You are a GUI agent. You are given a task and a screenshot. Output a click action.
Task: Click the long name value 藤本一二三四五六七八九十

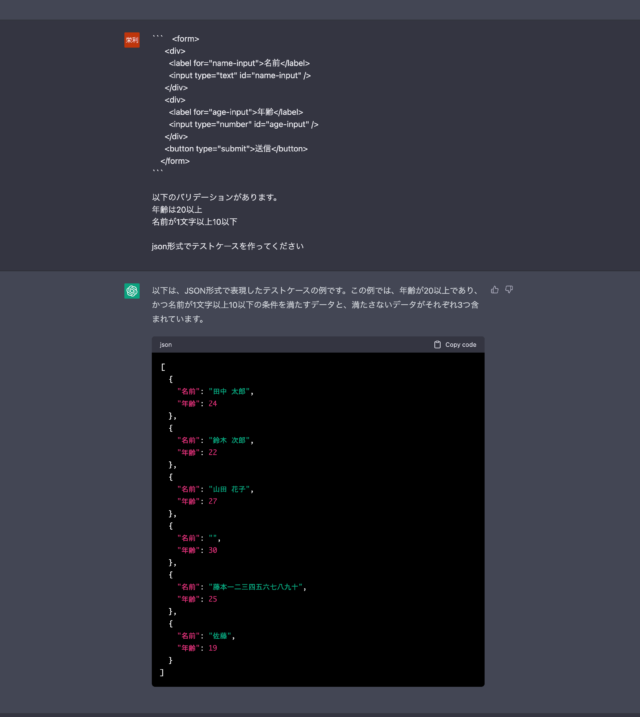coord(256,587)
